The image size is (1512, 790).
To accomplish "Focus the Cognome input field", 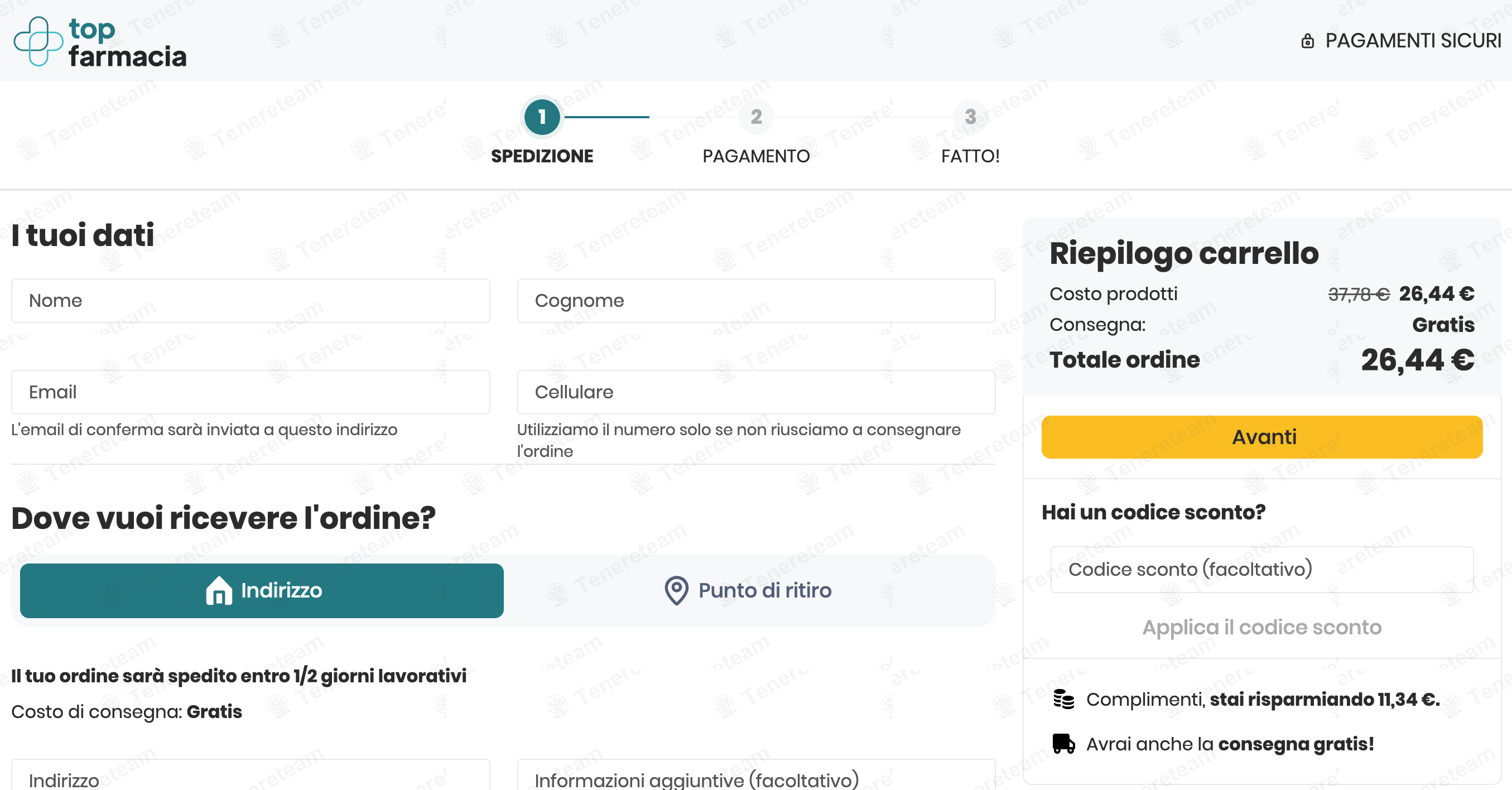I will (x=756, y=301).
